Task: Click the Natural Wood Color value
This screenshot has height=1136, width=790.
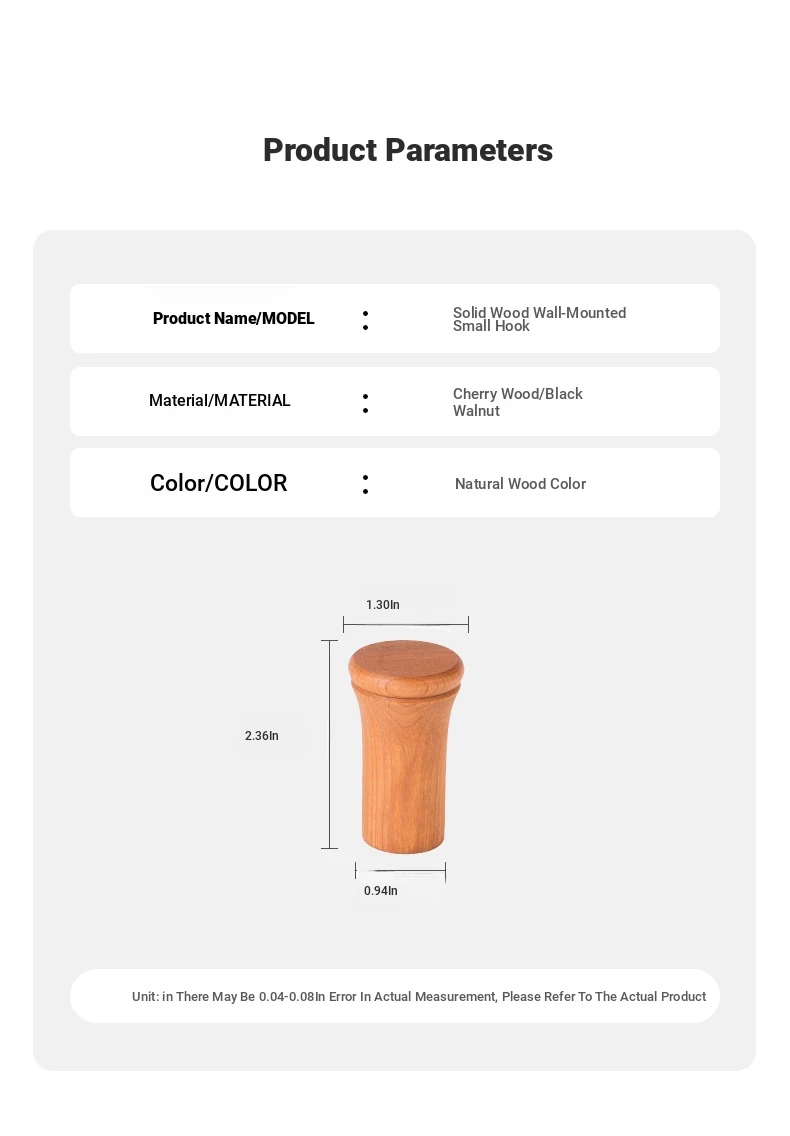Action: (x=520, y=483)
